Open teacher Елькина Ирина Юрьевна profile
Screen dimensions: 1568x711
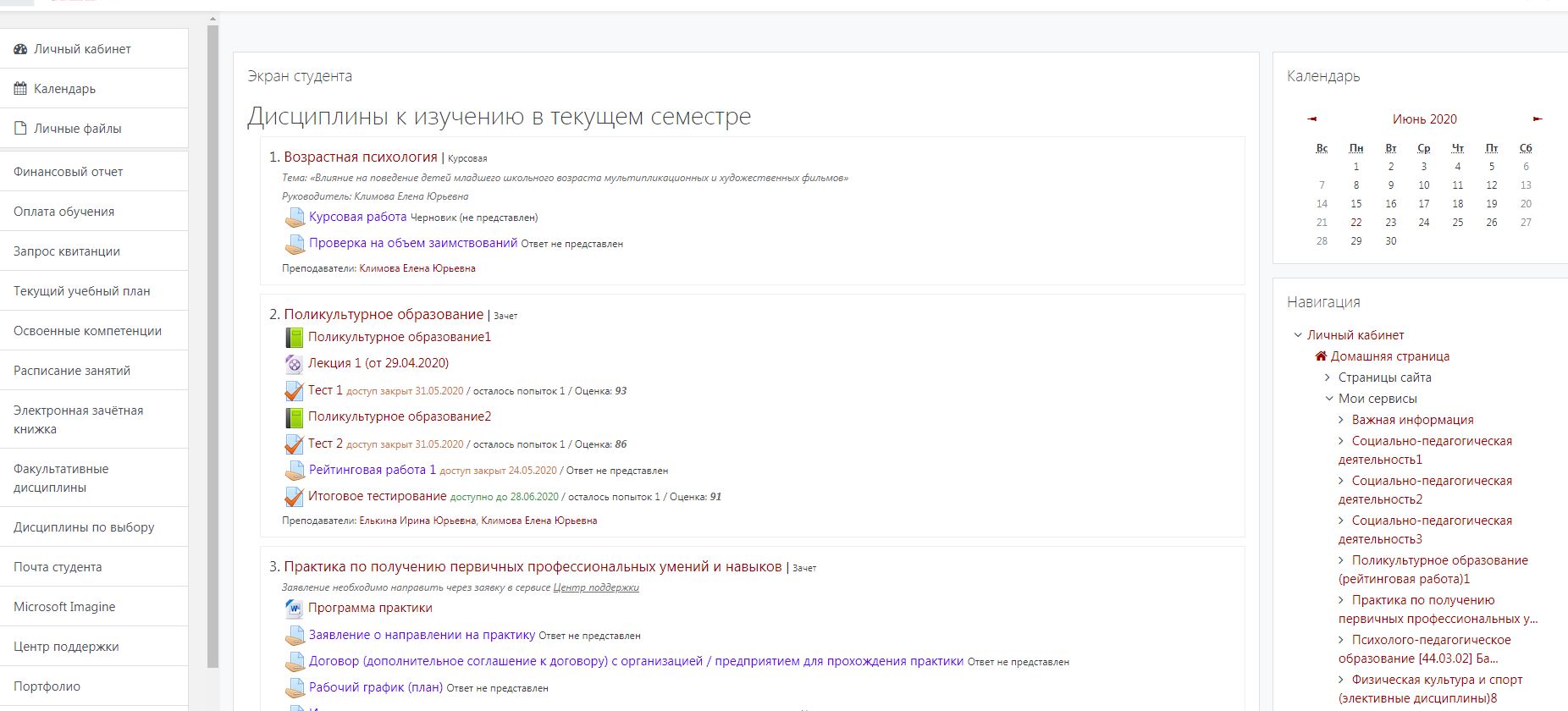[x=417, y=521]
